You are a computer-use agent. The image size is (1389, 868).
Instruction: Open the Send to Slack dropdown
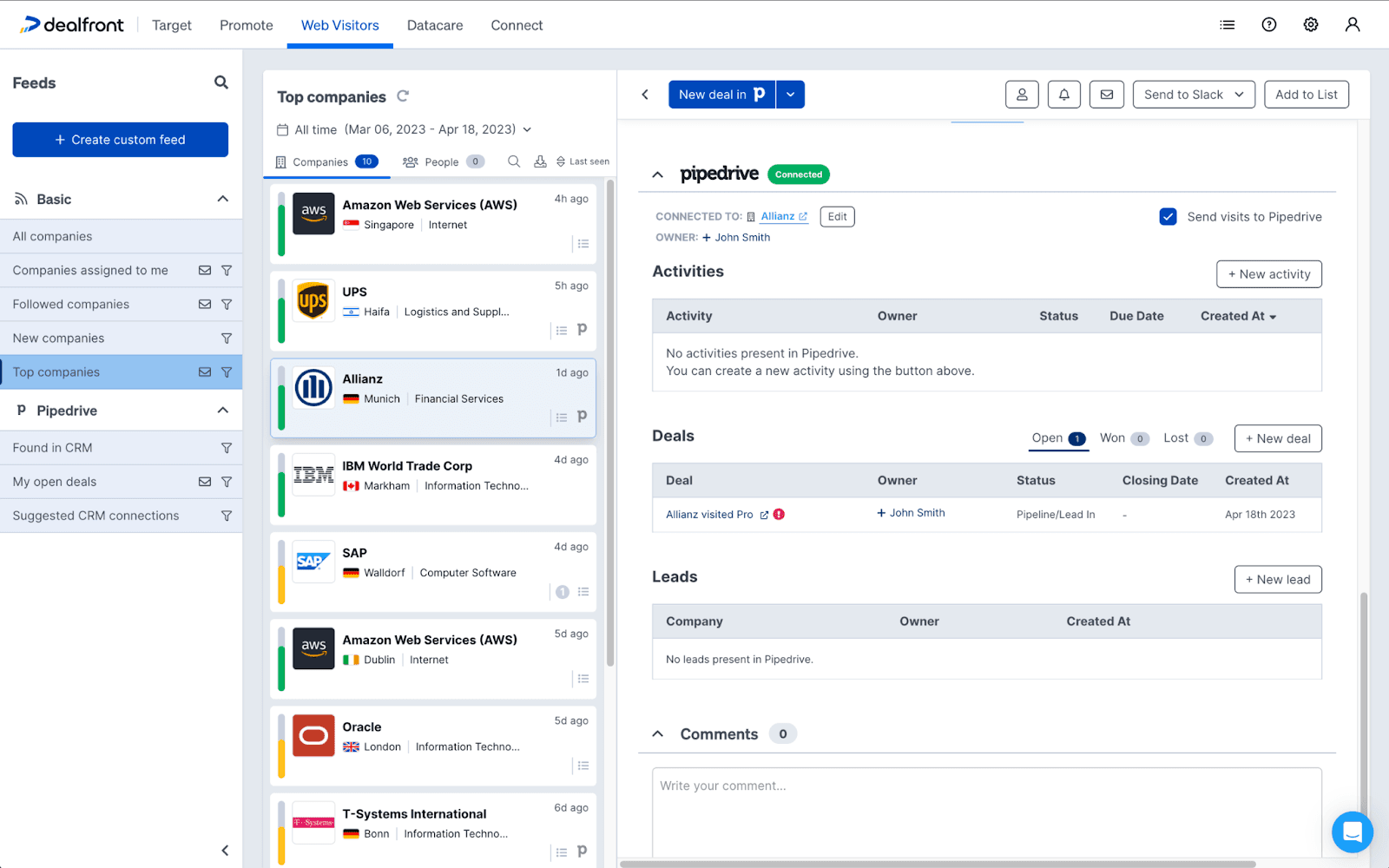[1194, 95]
